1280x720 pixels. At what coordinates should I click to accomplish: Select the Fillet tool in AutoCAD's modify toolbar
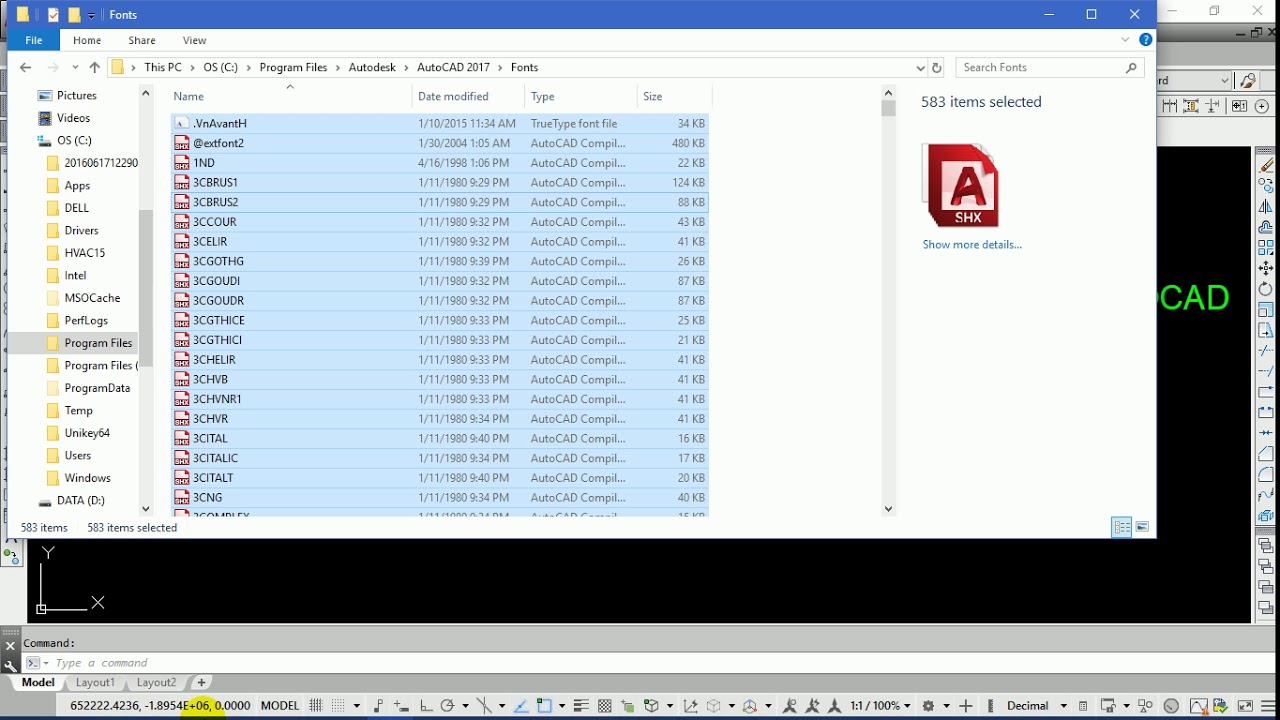pos(1267,474)
